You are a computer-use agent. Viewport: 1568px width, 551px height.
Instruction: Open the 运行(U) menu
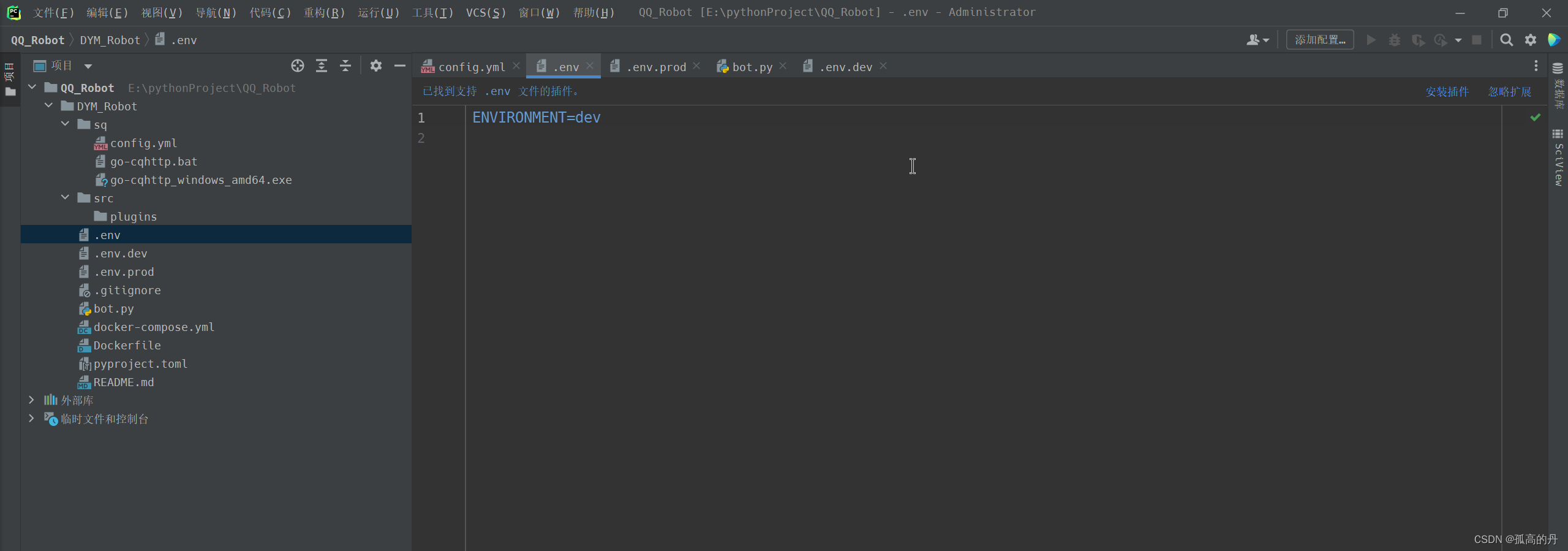point(379,12)
